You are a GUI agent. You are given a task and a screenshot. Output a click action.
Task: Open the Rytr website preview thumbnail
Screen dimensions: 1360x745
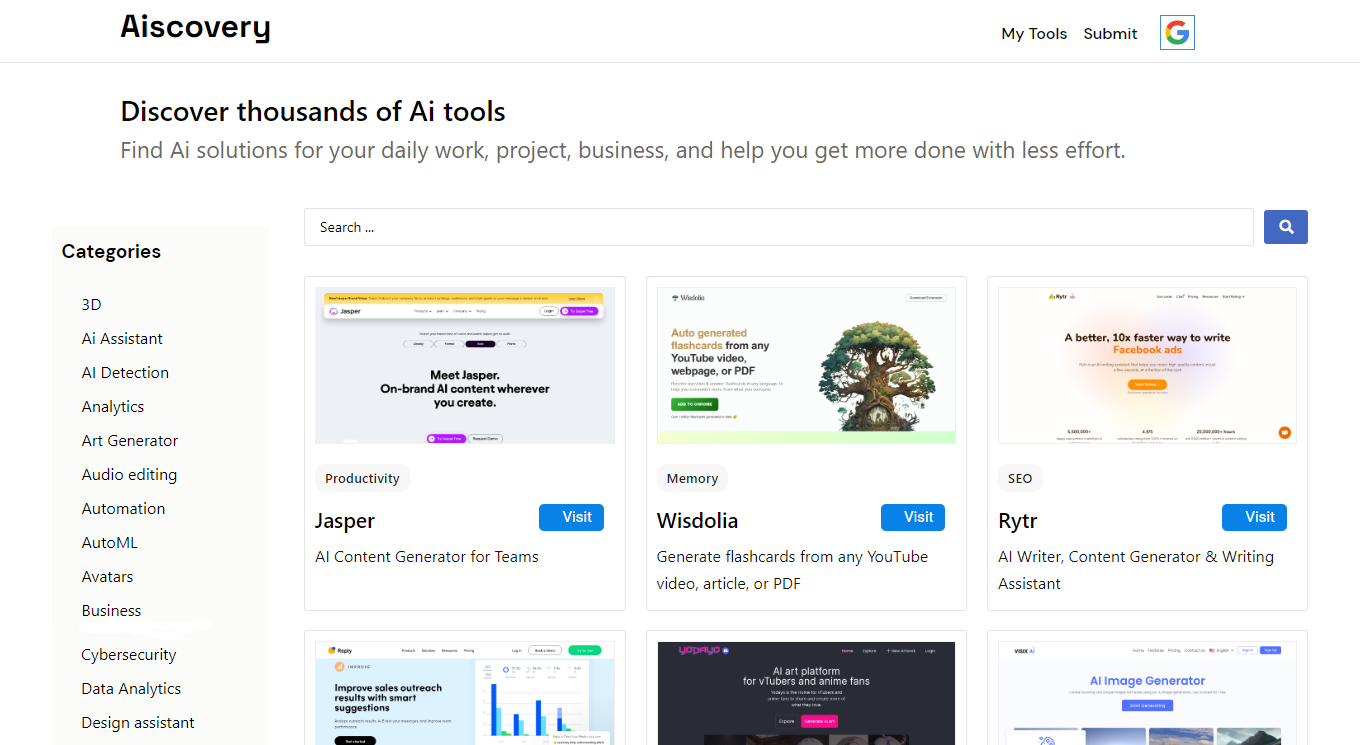click(x=1147, y=365)
